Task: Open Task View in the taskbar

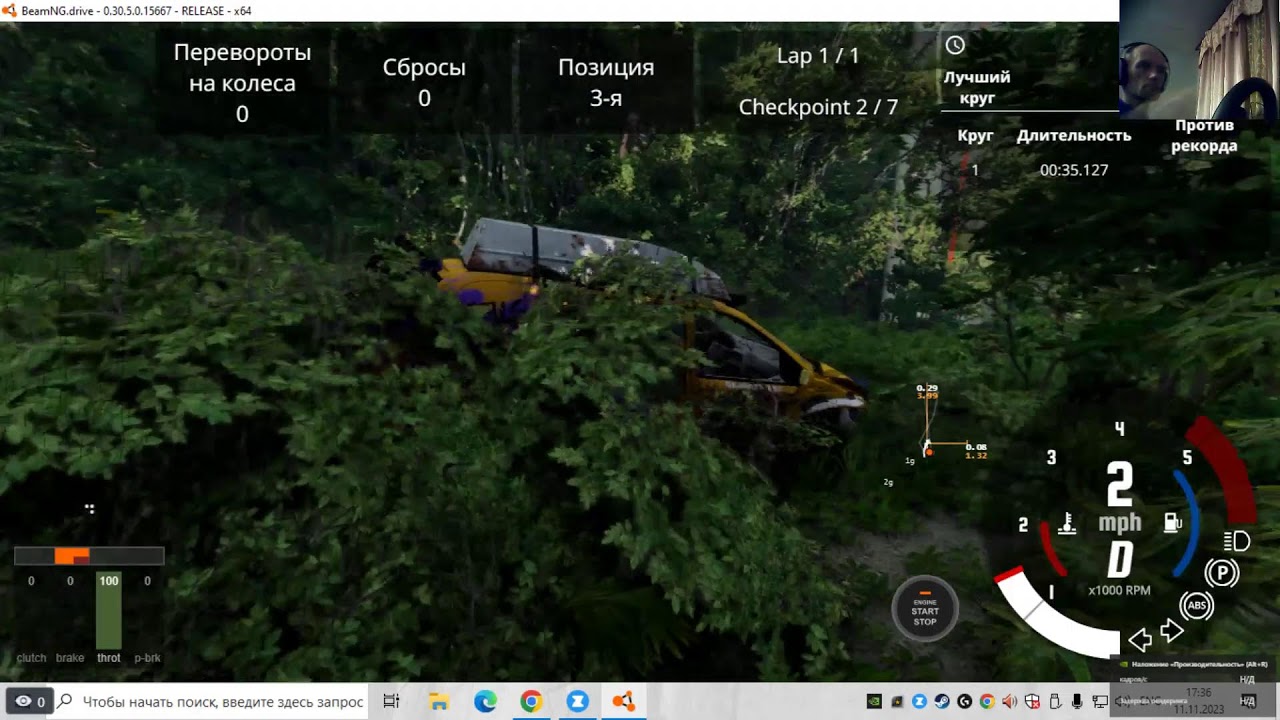Action: tap(391, 702)
